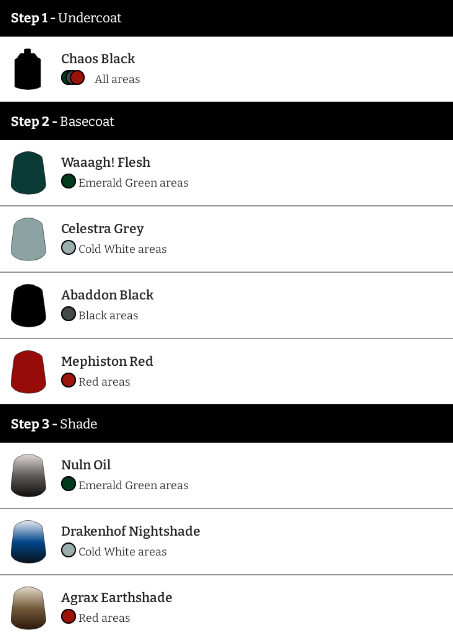Select the Agrax Earthshade shade pot icon
453x638 pixels.
pos(28,608)
